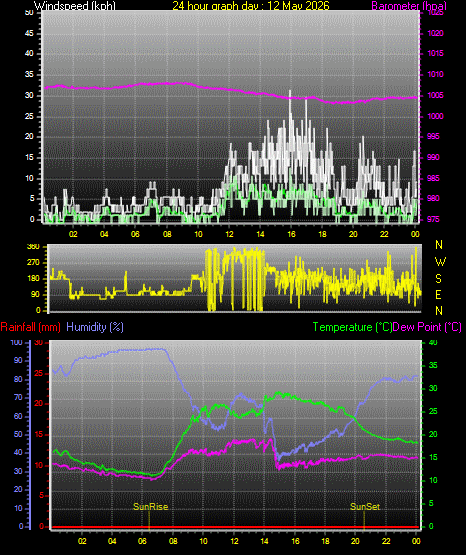Viewport: 466px width, 555px height.
Task: Click the 'W' compass direction label
Action: pyautogui.click(x=440, y=262)
